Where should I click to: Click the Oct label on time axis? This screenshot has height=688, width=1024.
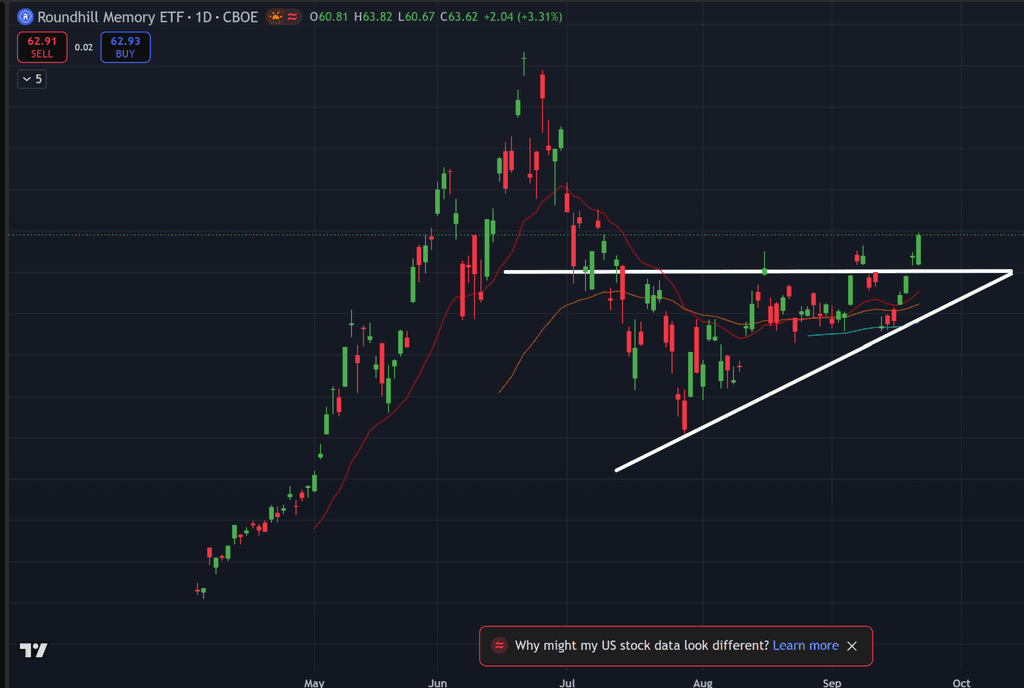961,683
